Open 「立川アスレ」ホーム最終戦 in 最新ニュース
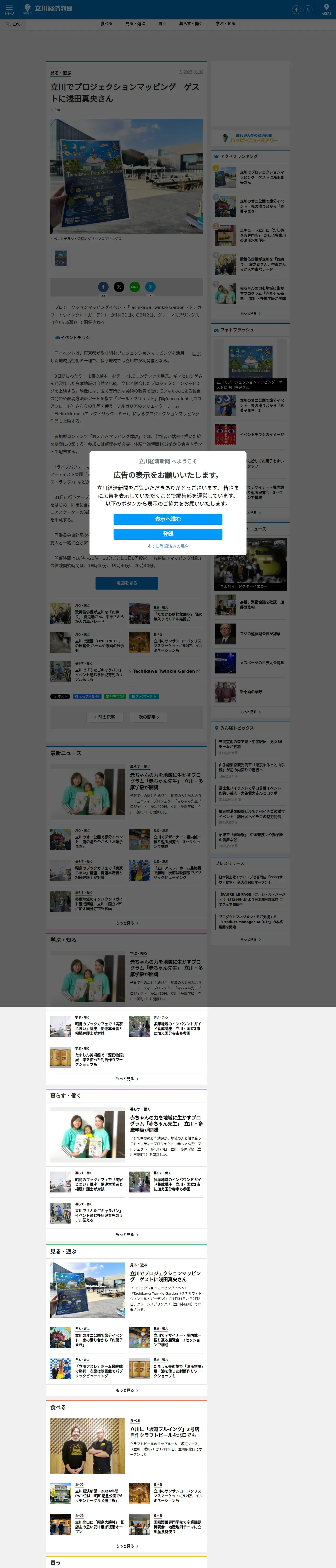The image size is (336, 1568). [x=165, y=871]
